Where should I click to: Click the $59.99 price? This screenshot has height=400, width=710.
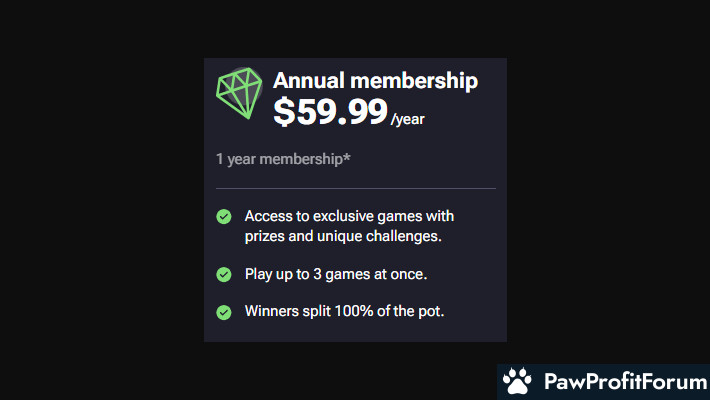[331, 111]
